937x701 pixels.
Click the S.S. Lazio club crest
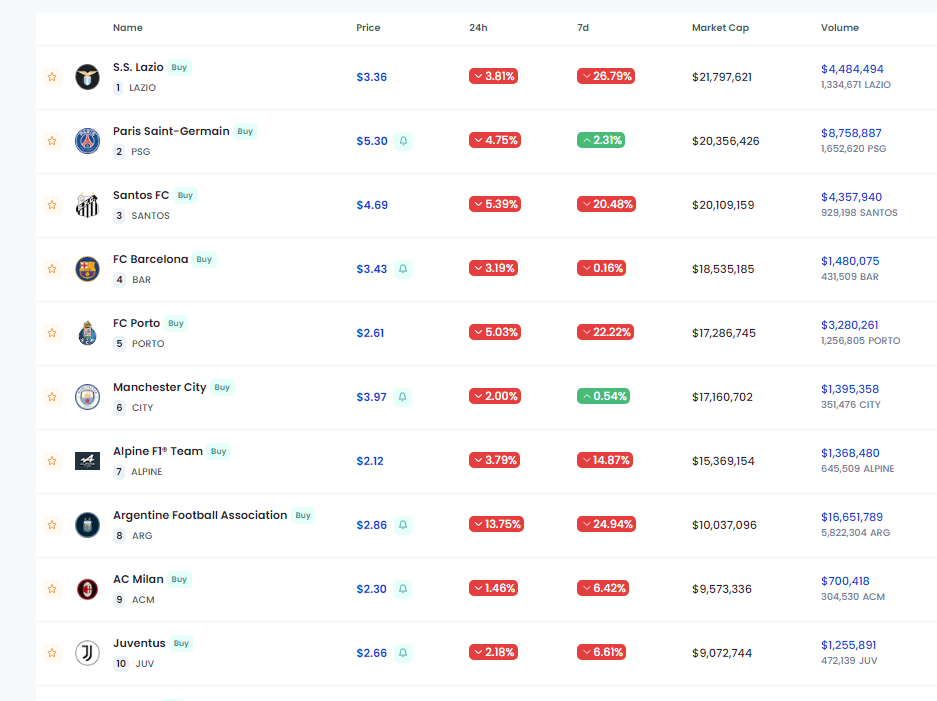pos(87,76)
